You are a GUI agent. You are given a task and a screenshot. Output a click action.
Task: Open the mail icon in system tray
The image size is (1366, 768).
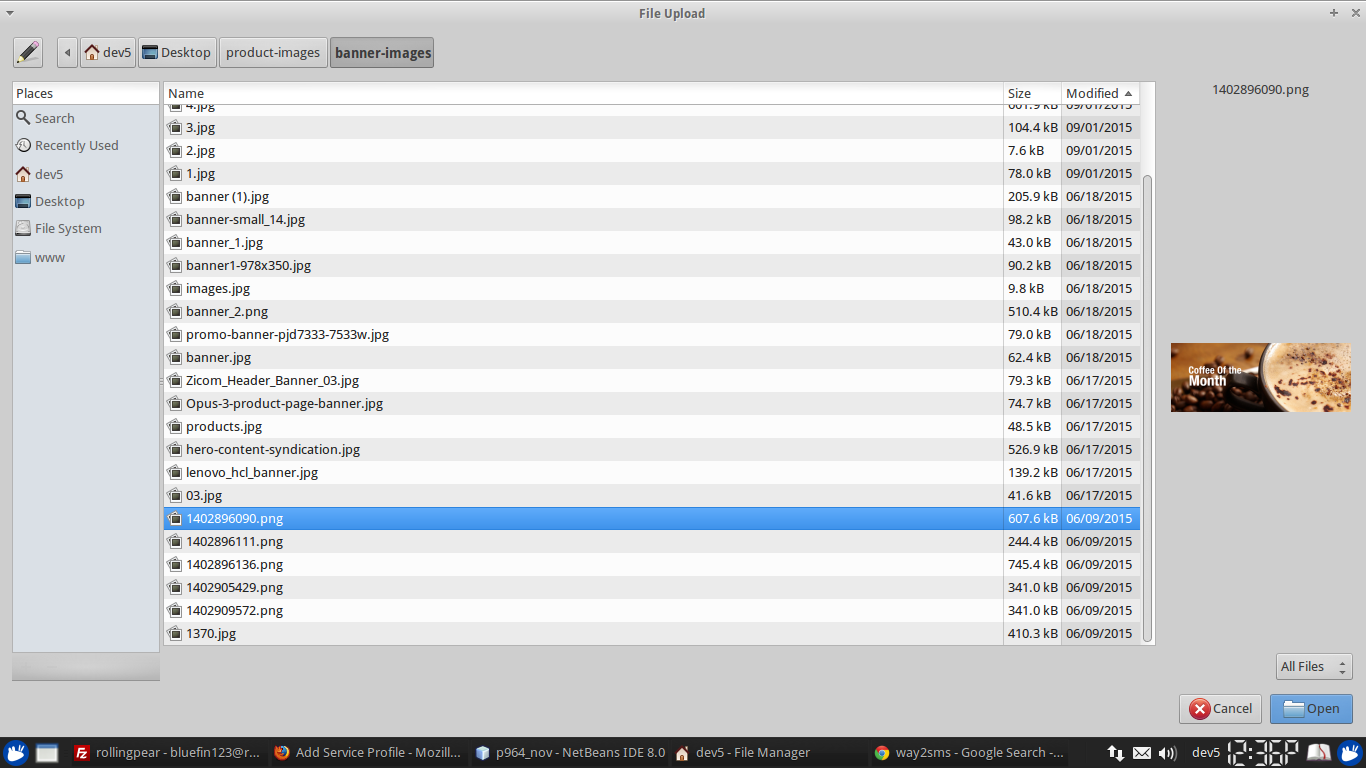[x=1141, y=753]
